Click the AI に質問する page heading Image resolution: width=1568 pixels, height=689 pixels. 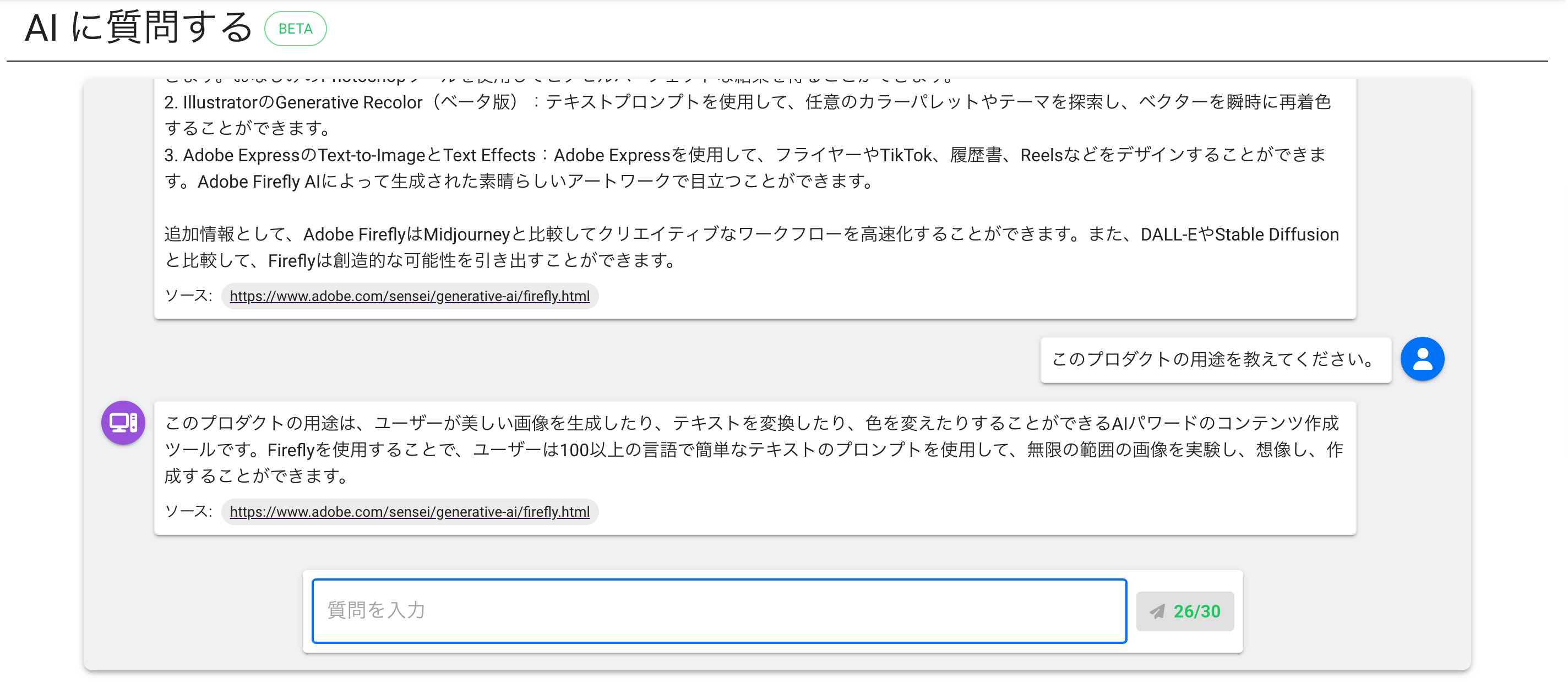(139, 29)
